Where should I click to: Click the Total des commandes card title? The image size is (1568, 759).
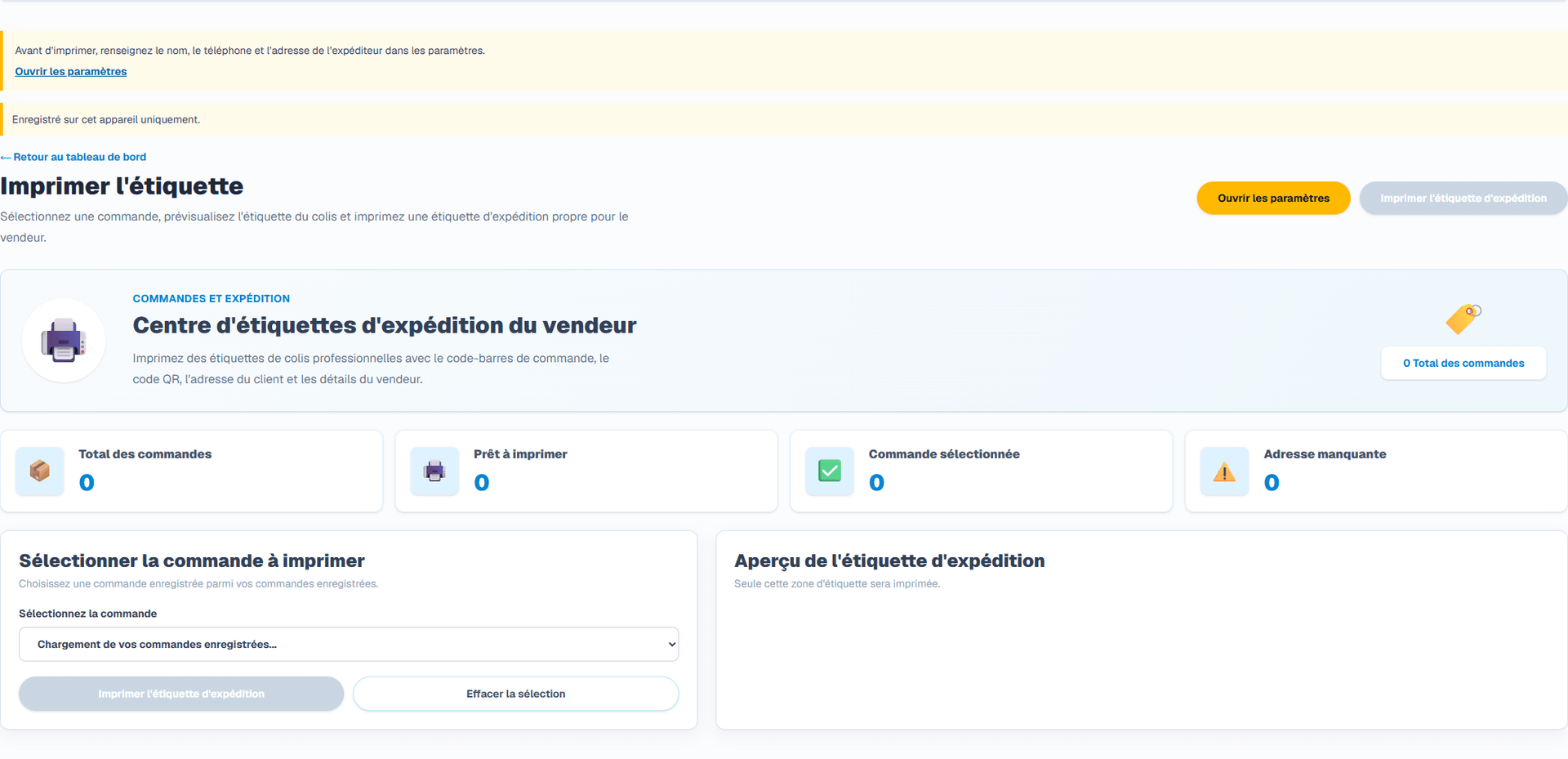click(145, 454)
